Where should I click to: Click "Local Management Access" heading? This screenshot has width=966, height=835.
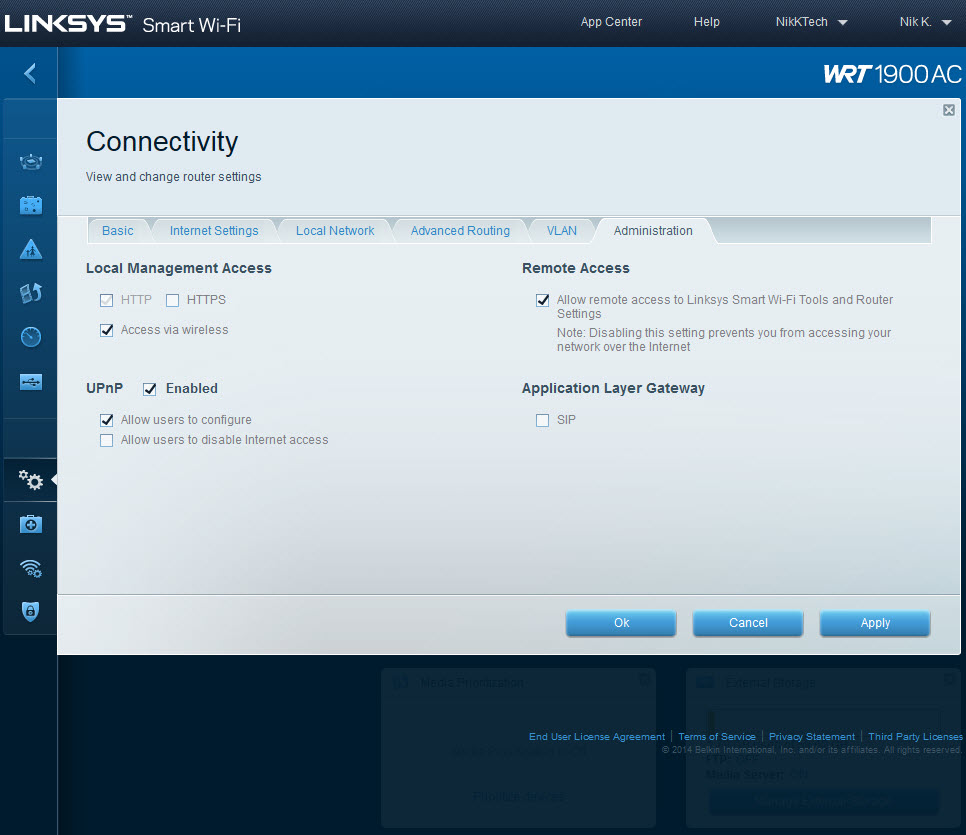[x=179, y=268]
